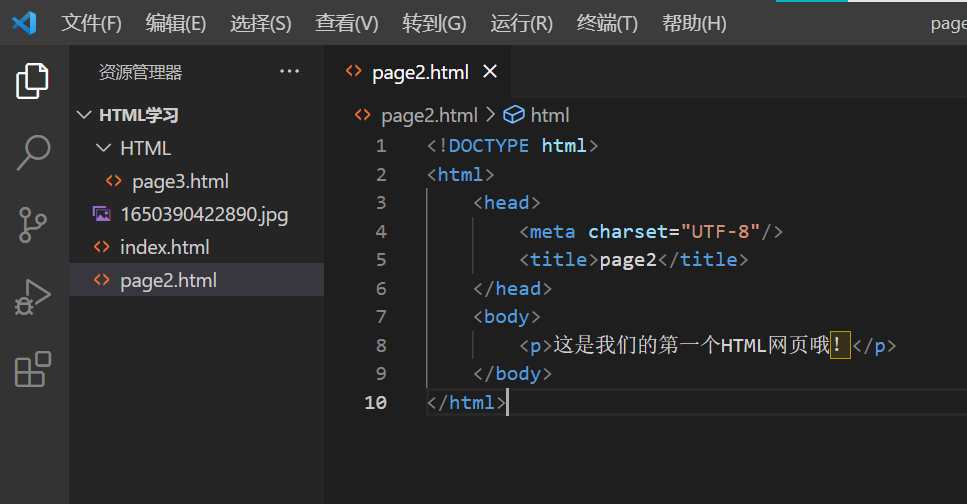Click line number 5 in gutter
Viewport: 967px width, 504px height.
coord(380,260)
